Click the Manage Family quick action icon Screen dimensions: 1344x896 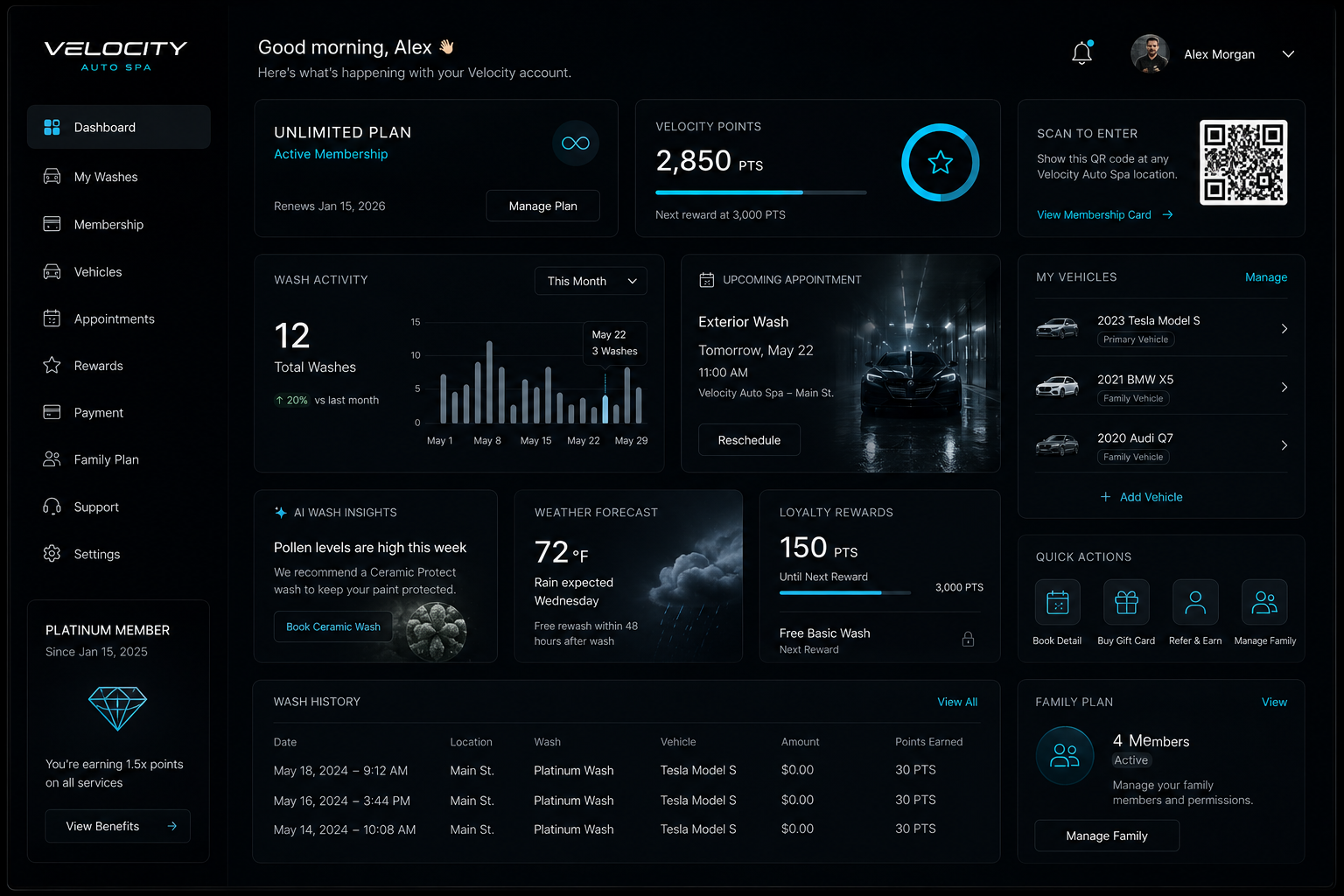(x=1264, y=602)
